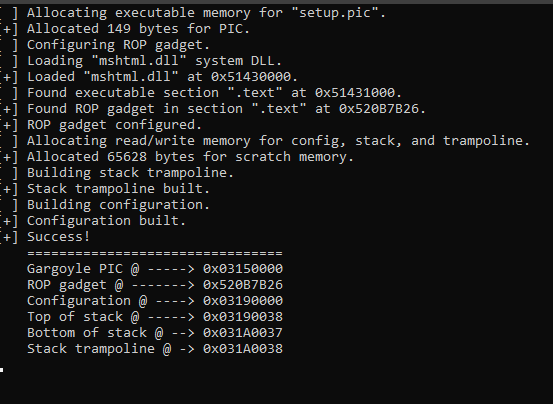
Task: Click the "setup.pic" filename in first line
Action: tap(335, 13)
